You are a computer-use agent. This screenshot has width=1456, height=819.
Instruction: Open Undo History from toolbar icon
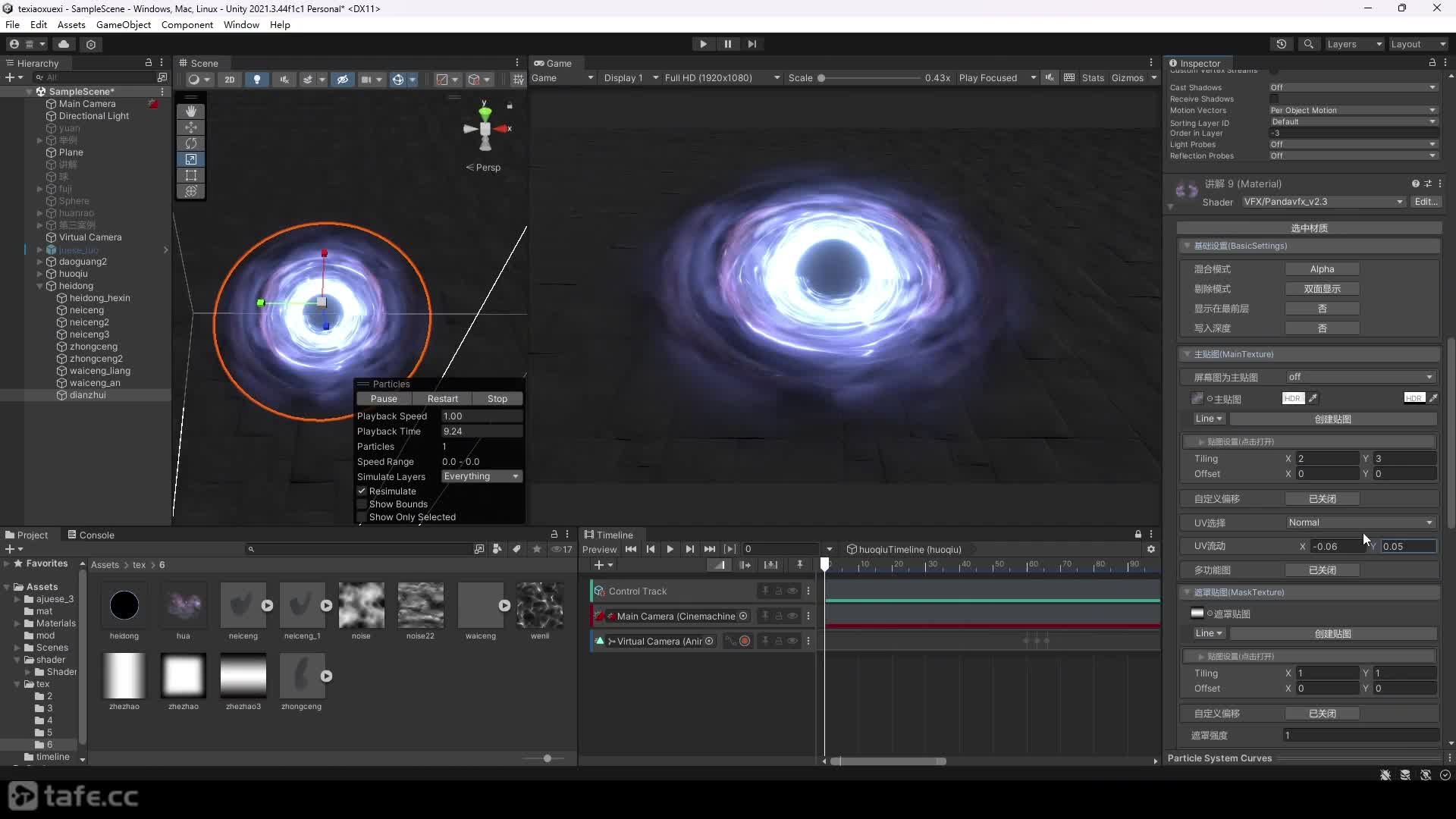coord(1282,44)
